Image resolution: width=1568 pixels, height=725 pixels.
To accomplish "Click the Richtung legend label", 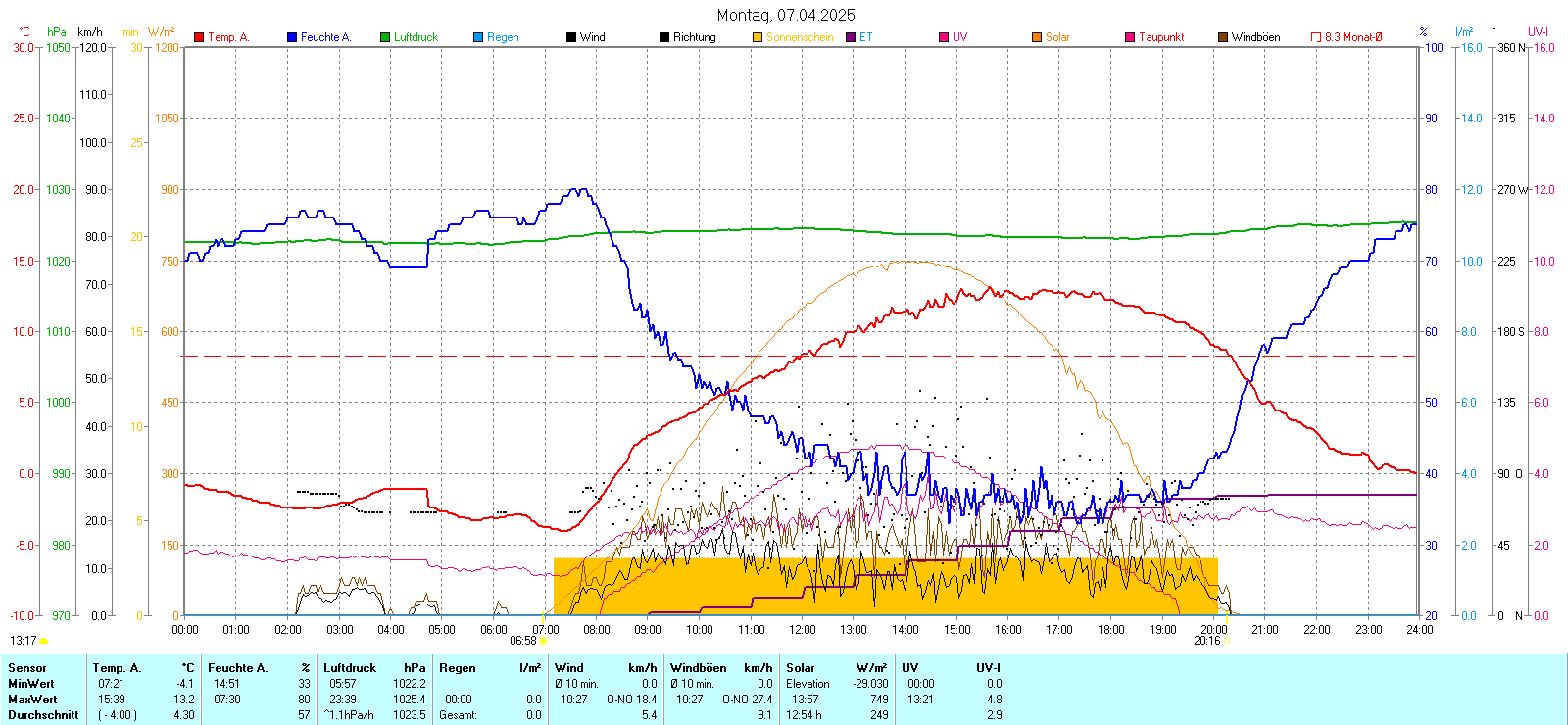I will (x=694, y=37).
